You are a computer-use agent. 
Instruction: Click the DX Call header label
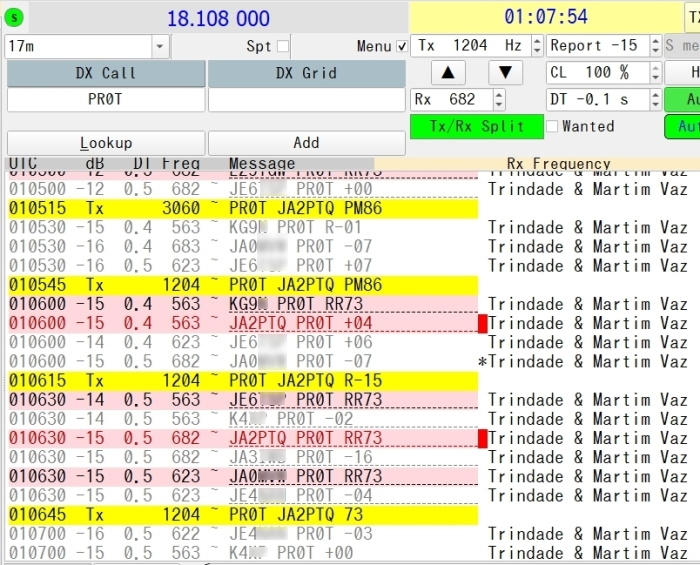[106, 73]
